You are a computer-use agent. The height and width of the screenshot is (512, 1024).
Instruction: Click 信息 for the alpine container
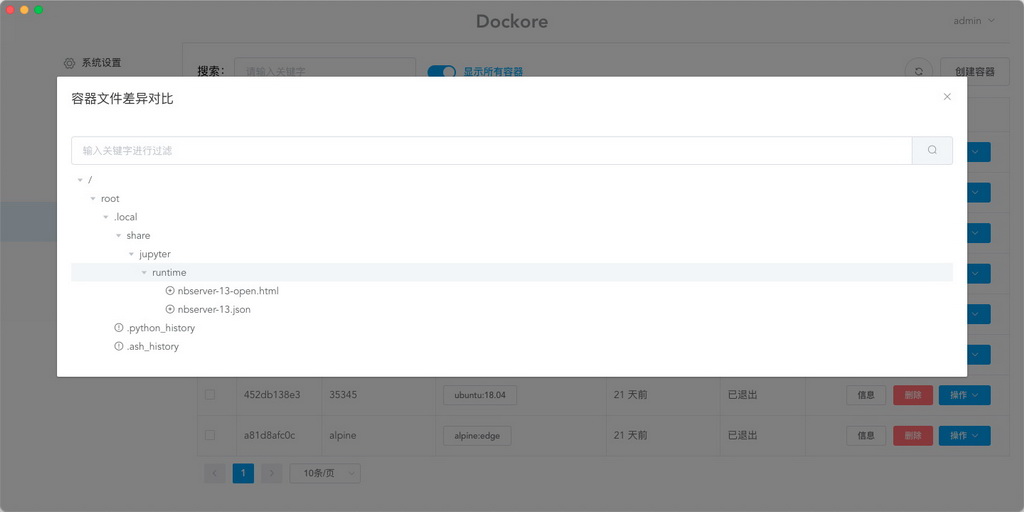(x=866, y=436)
